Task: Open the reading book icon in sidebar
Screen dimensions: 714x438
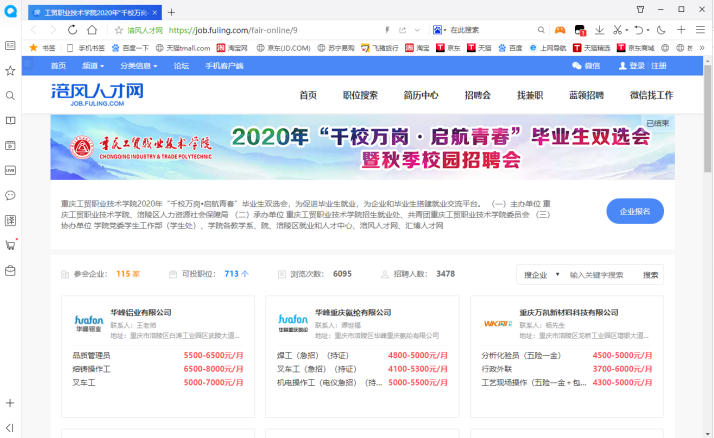Action: [10, 121]
